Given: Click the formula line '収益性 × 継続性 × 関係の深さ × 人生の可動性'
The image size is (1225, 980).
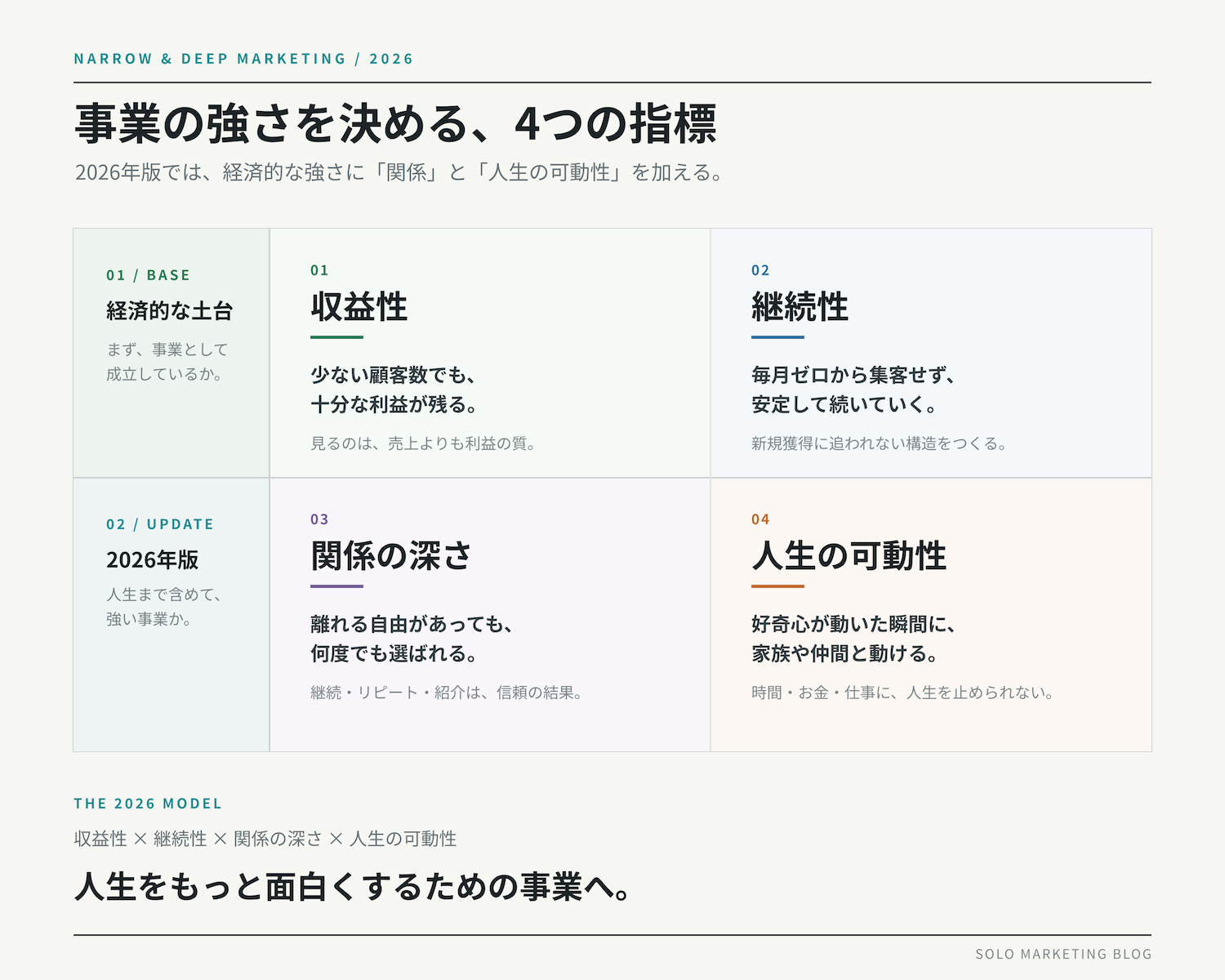Looking at the screenshot, I should tap(265, 839).
